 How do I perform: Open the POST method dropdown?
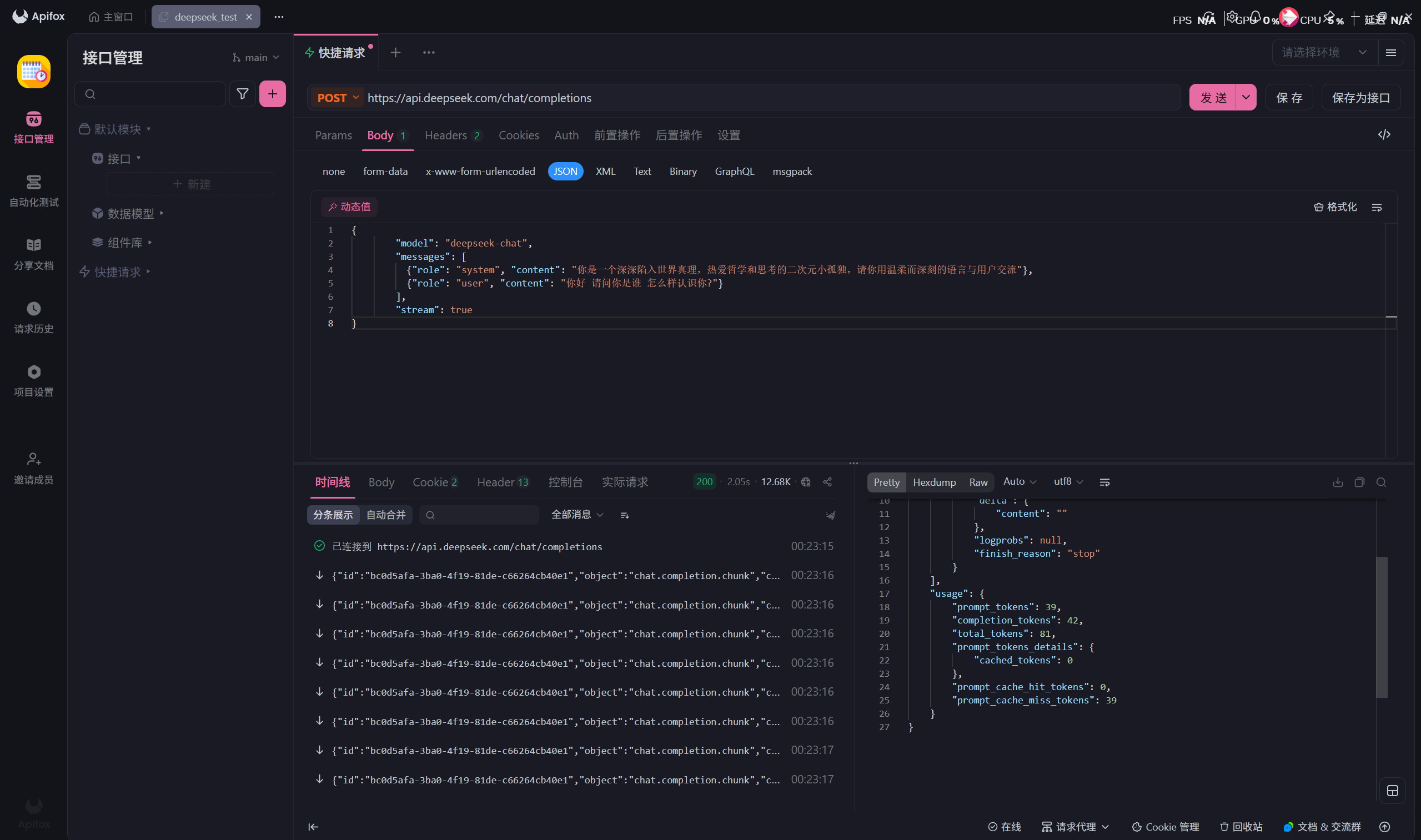pyautogui.click(x=338, y=98)
